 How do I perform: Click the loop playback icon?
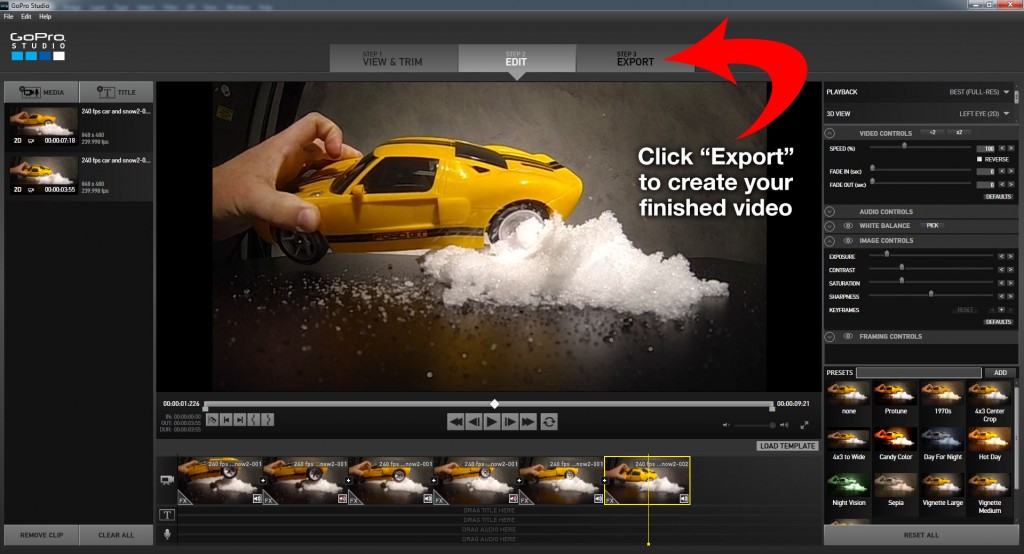(x=549, y=422)
